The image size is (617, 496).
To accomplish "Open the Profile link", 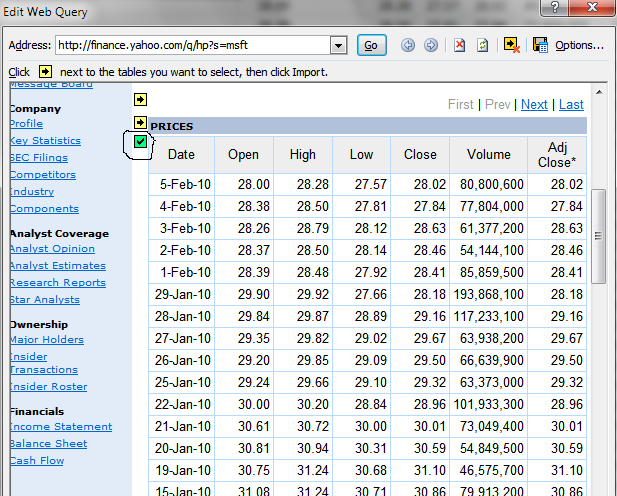I will click(x=26, y=124).
